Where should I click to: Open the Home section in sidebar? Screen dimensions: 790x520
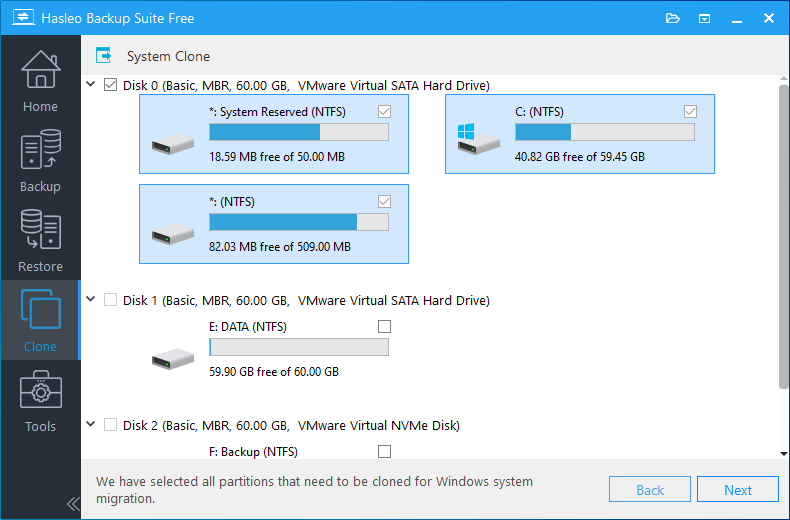click(40, 81)
